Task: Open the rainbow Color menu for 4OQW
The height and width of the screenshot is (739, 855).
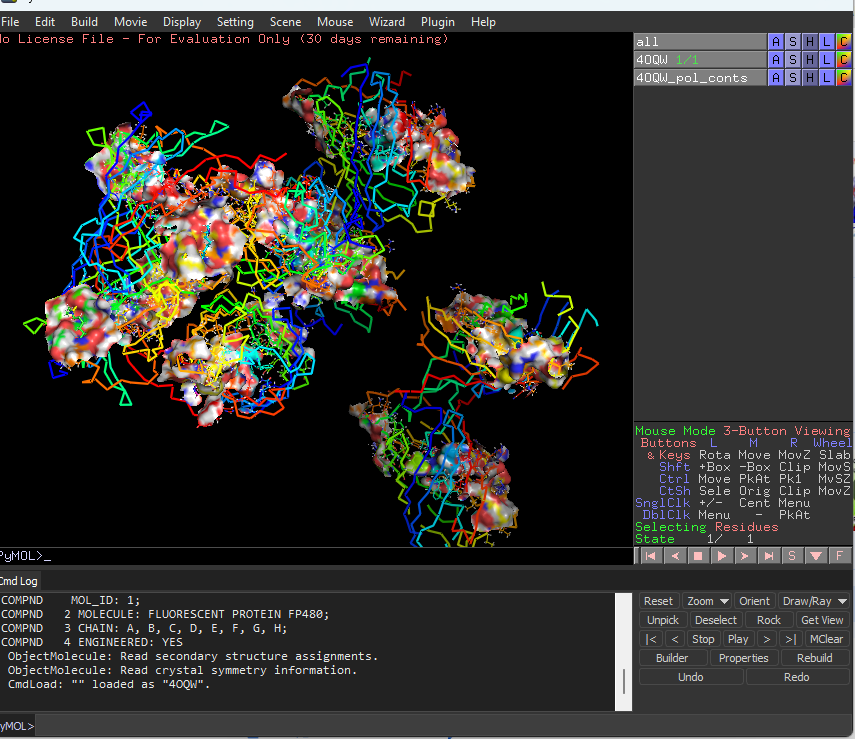Action: click(843, 60)
